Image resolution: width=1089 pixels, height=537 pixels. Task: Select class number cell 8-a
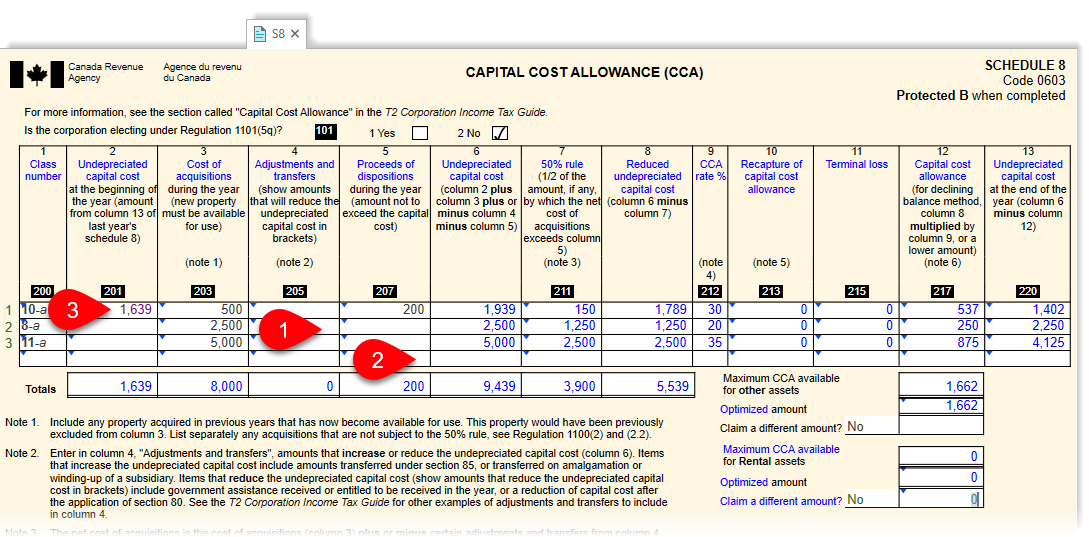[43, 326]
